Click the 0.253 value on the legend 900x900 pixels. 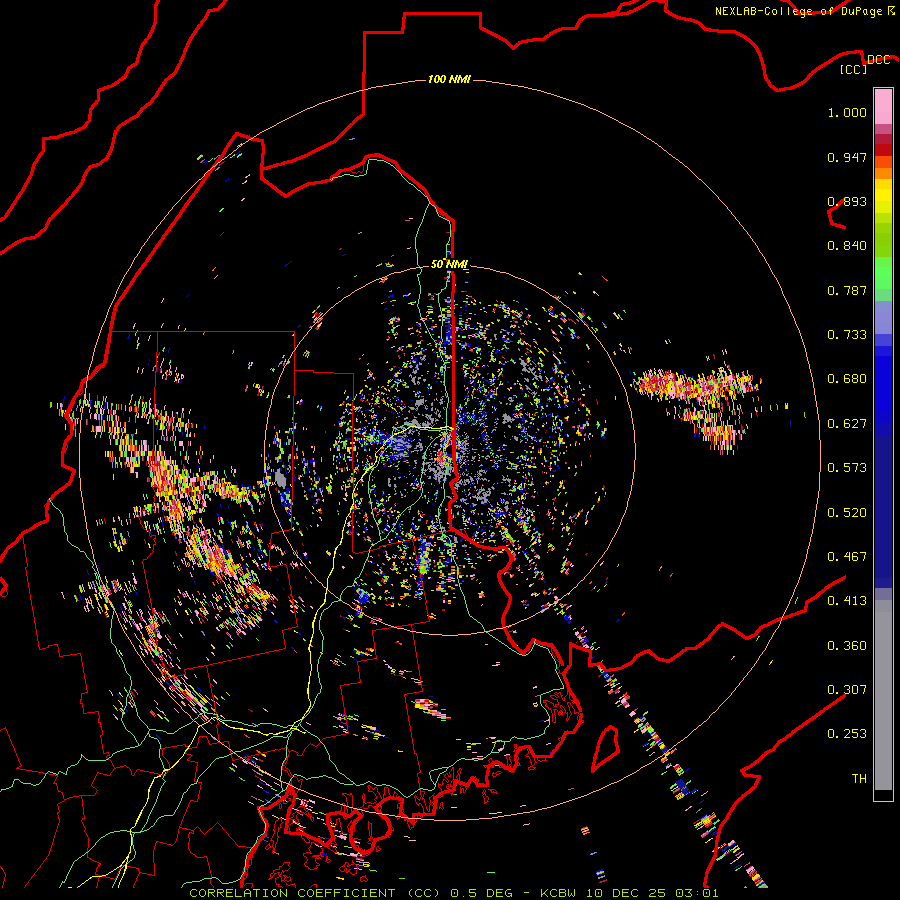[847, 734]
